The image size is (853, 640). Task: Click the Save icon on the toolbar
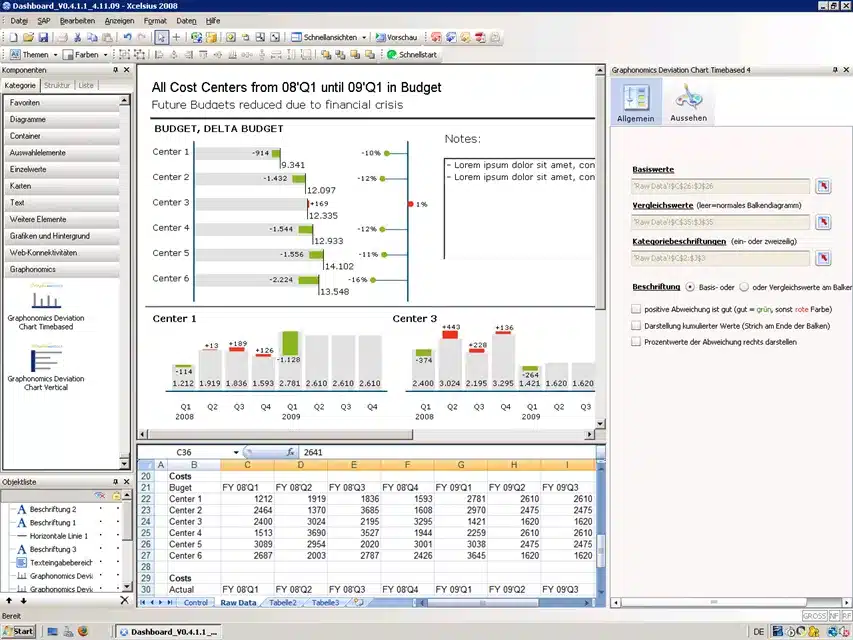click(45, 37)
